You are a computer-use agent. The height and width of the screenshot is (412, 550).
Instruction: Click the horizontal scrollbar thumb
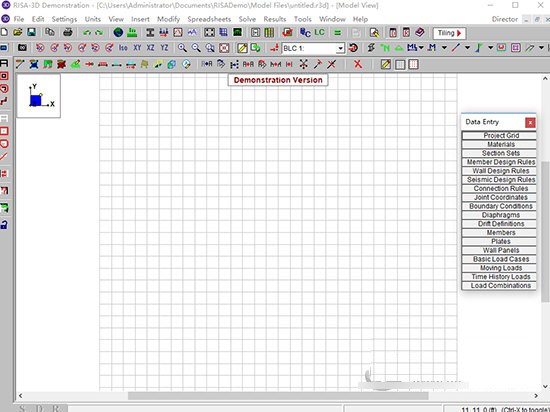click(x=278, y=396)
